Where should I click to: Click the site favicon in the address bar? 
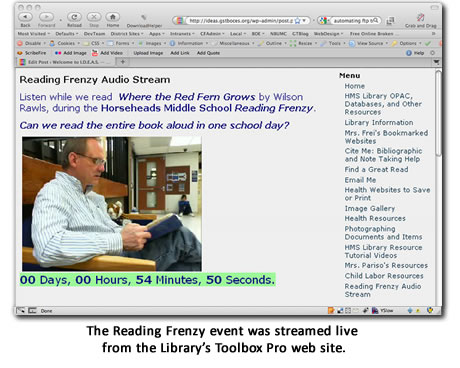pos(180,21)
